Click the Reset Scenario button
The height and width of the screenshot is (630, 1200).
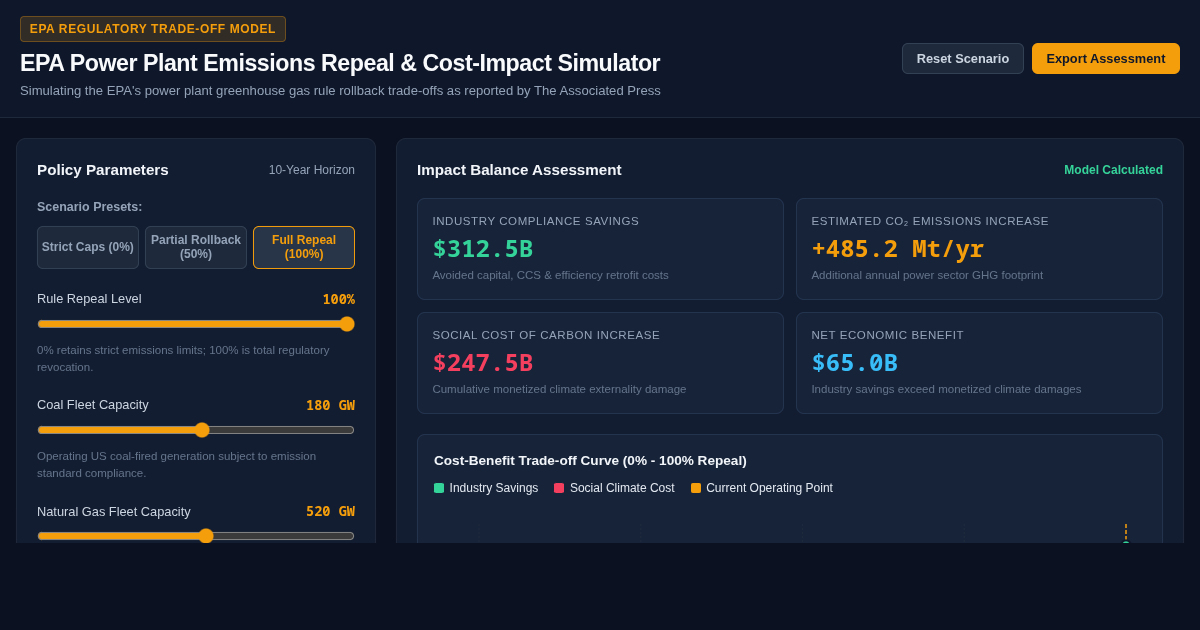pos(962,58)
